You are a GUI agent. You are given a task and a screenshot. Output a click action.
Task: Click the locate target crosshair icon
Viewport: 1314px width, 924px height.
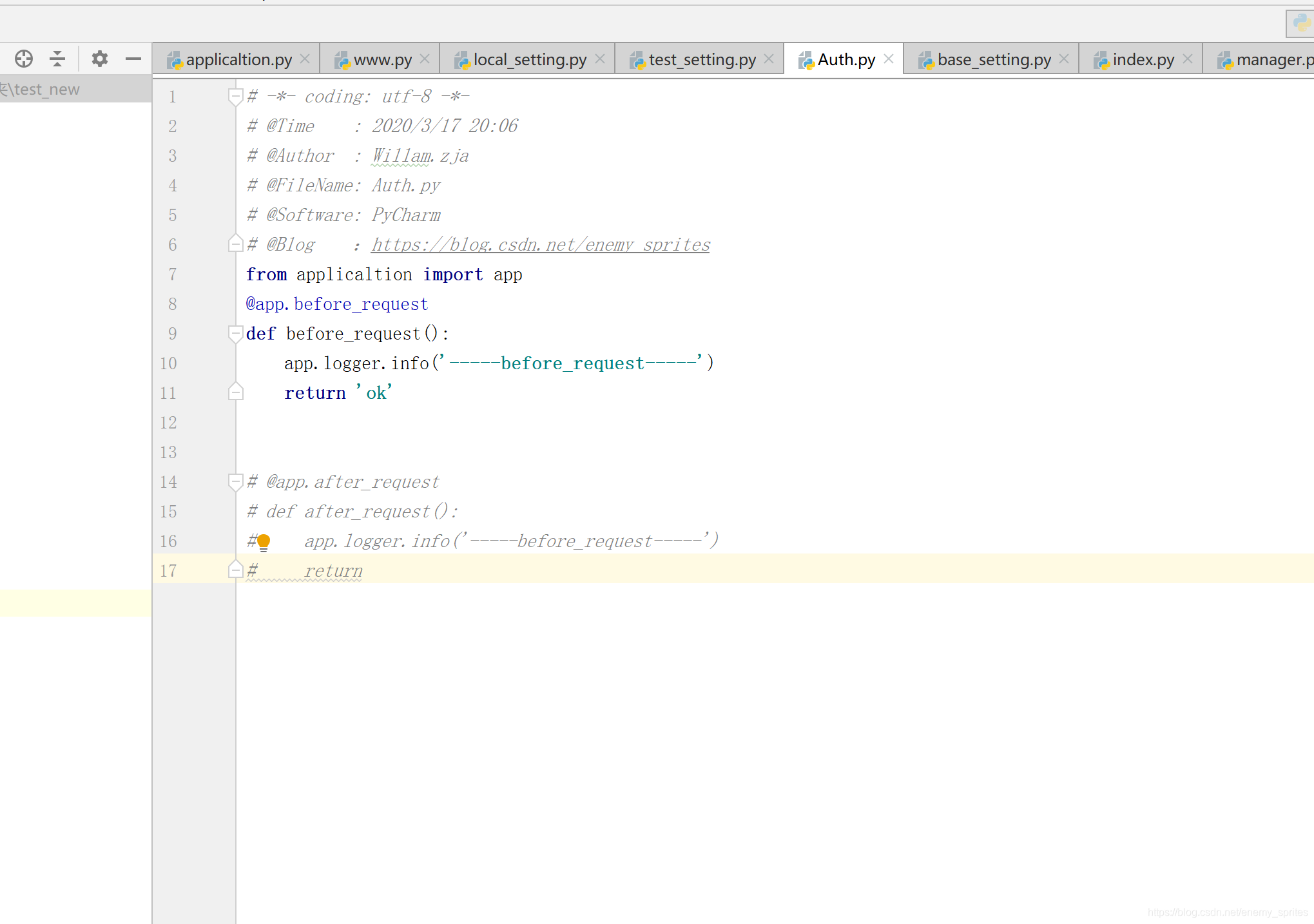point(24,59)
